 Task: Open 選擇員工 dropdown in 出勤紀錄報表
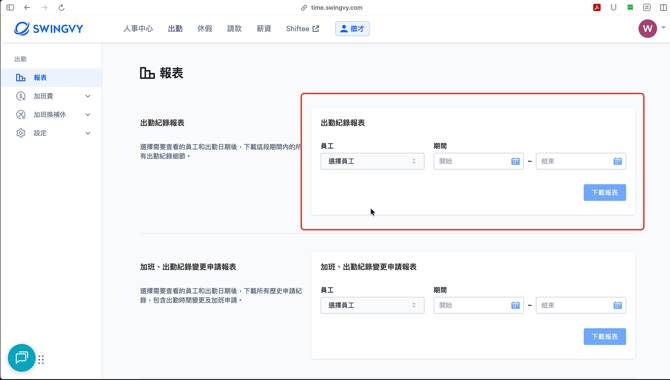point(372,161)
